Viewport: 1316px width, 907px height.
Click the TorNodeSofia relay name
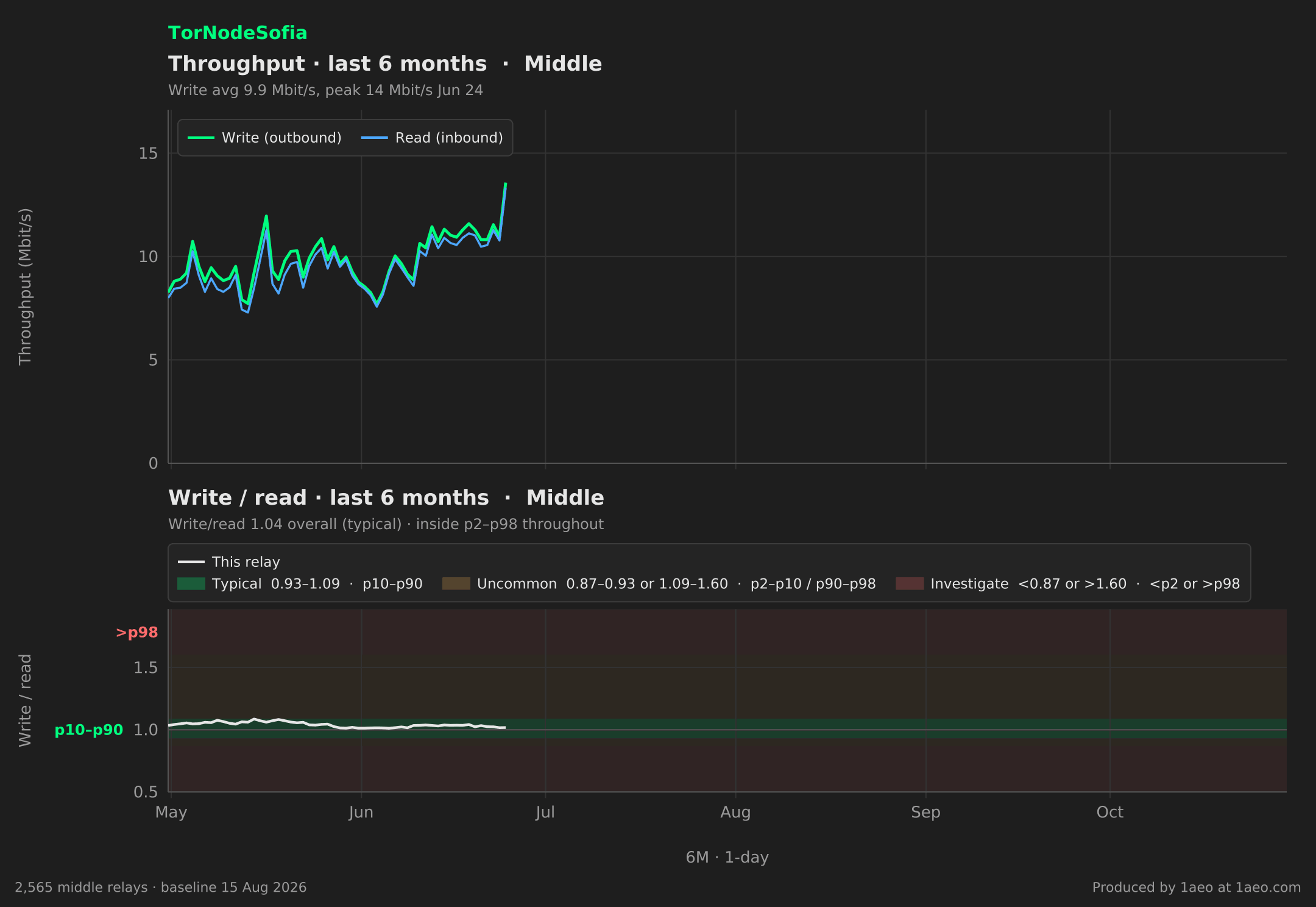(238, 33)
